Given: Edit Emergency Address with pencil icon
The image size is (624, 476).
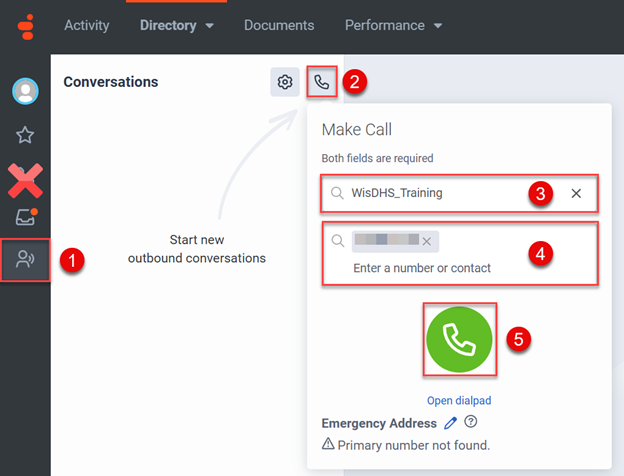Looking at the screenshot, I should (x=450, y=423).
